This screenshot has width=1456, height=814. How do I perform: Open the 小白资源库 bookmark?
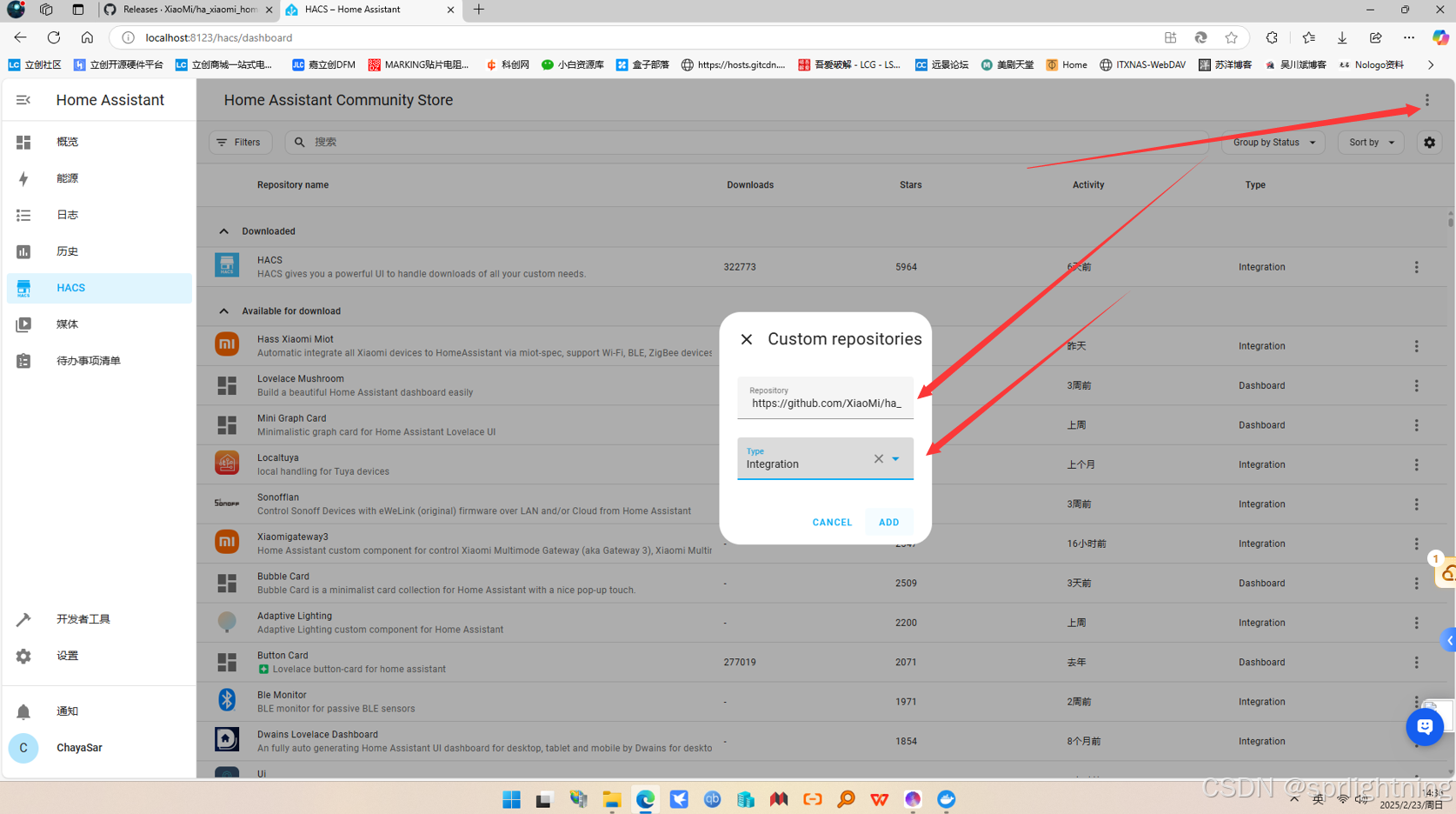tap(572, 65)
